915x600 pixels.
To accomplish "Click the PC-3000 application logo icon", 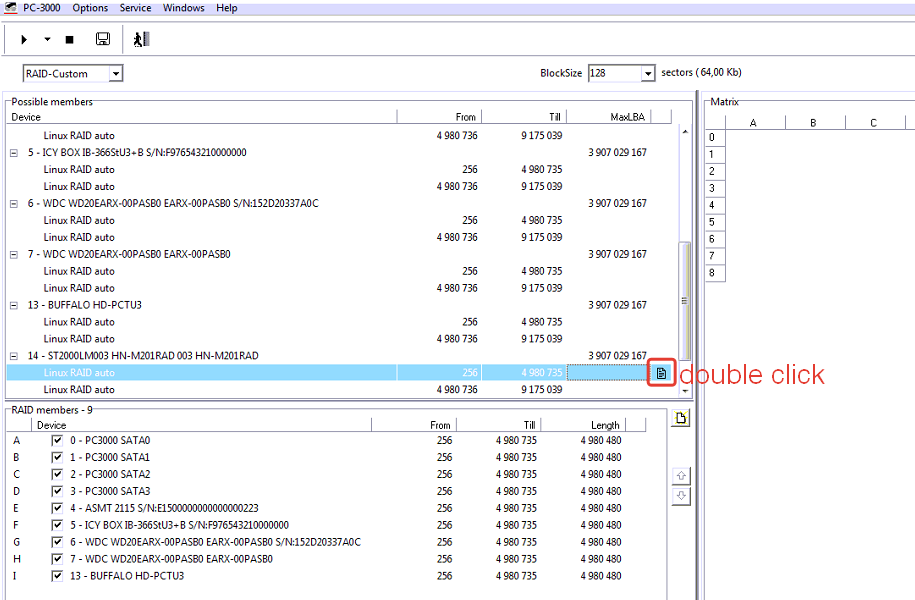I will tap(11, 8).
